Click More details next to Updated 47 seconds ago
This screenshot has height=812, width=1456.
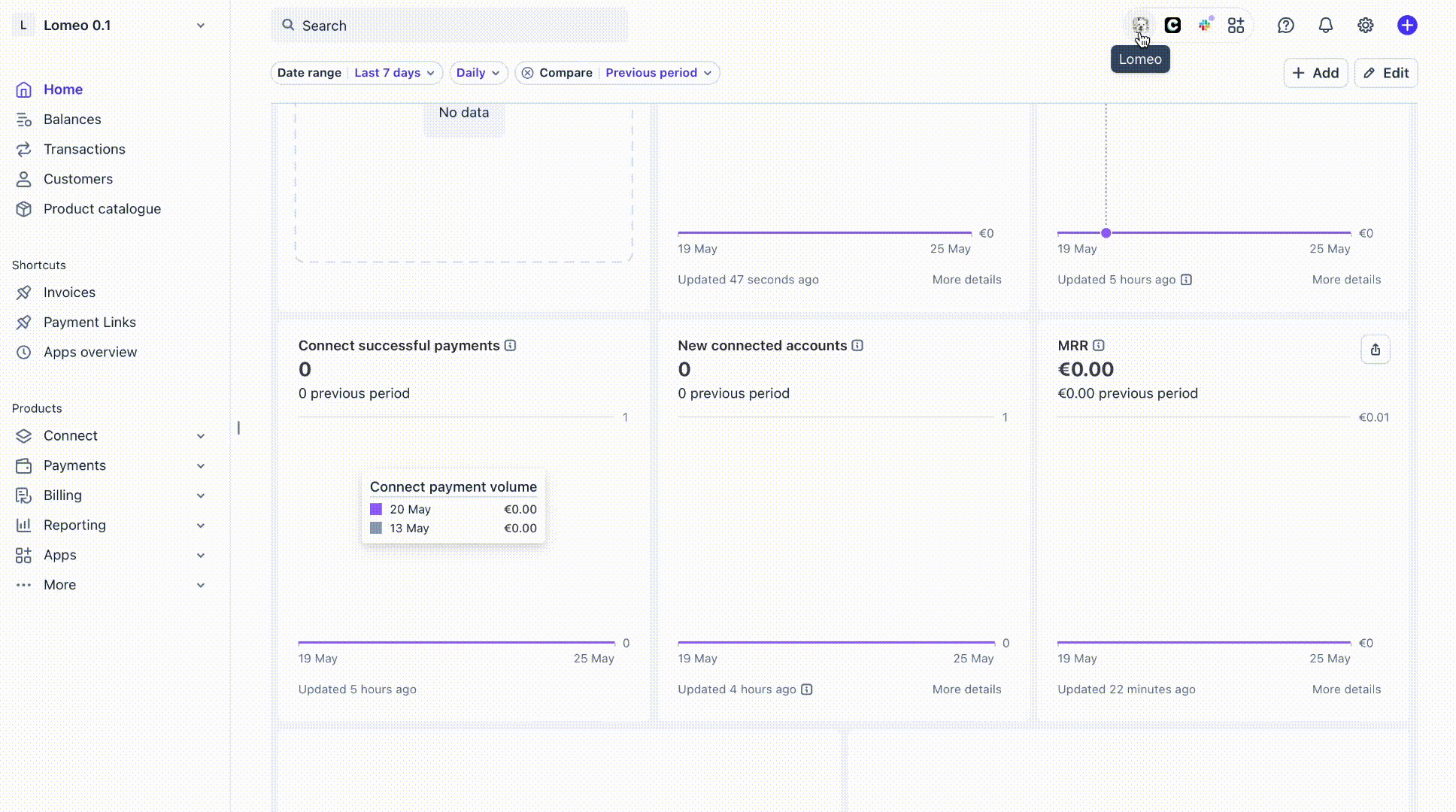tap(966, 280)
